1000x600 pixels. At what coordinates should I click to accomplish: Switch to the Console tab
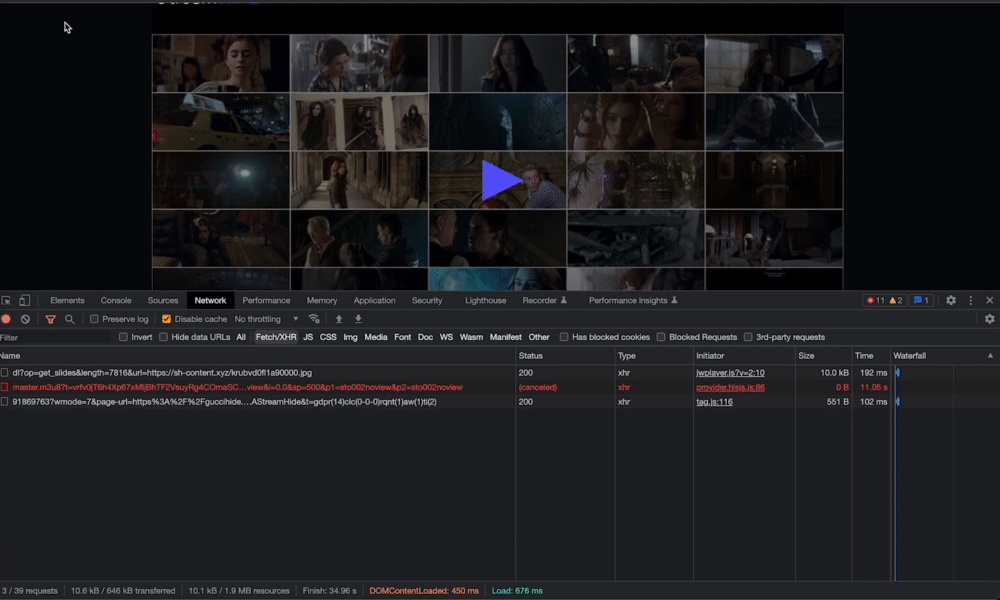115,300
